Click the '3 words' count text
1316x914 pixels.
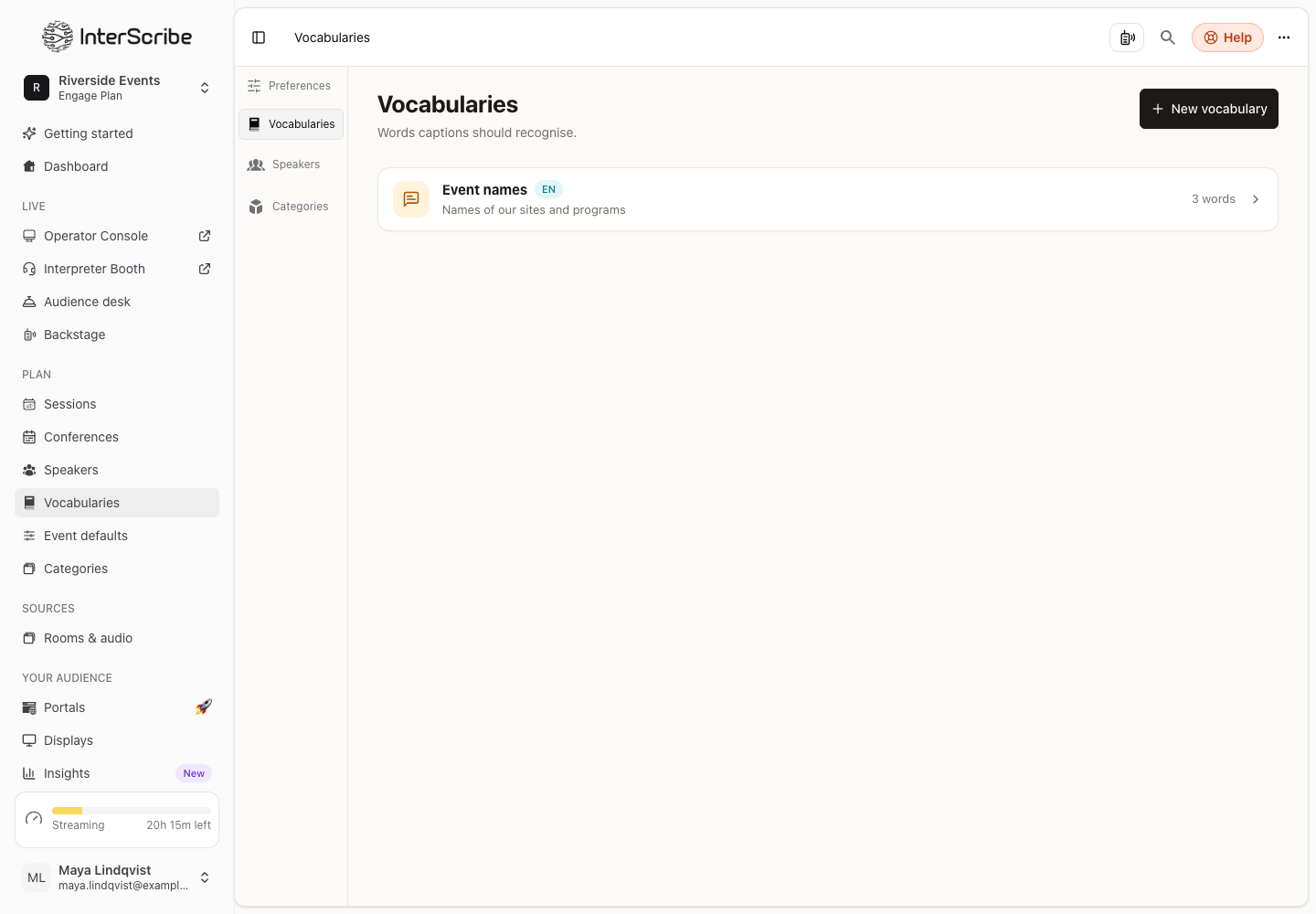coord(1213,199)
